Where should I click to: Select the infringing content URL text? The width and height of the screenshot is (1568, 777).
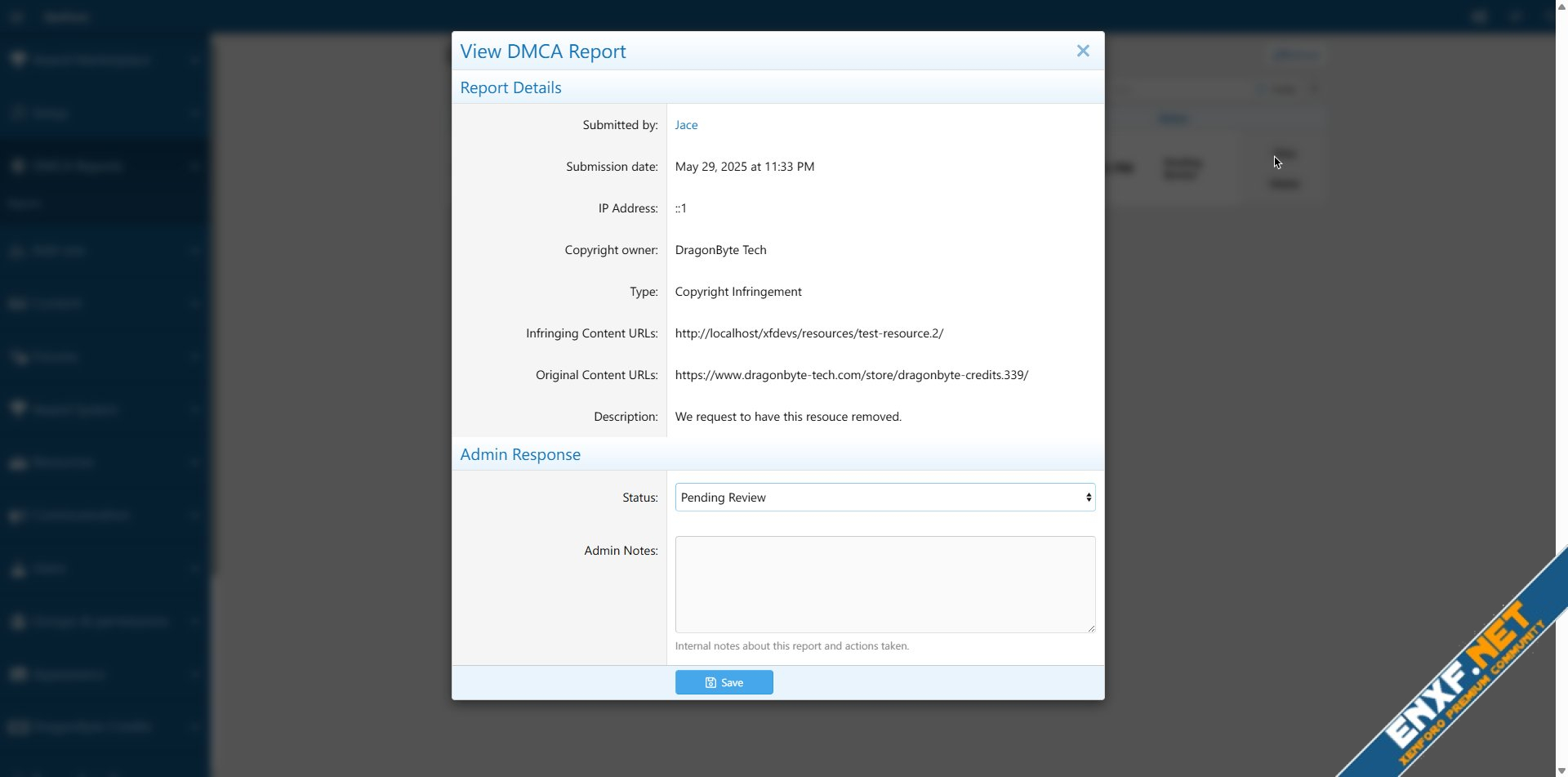tap(808, 333)
